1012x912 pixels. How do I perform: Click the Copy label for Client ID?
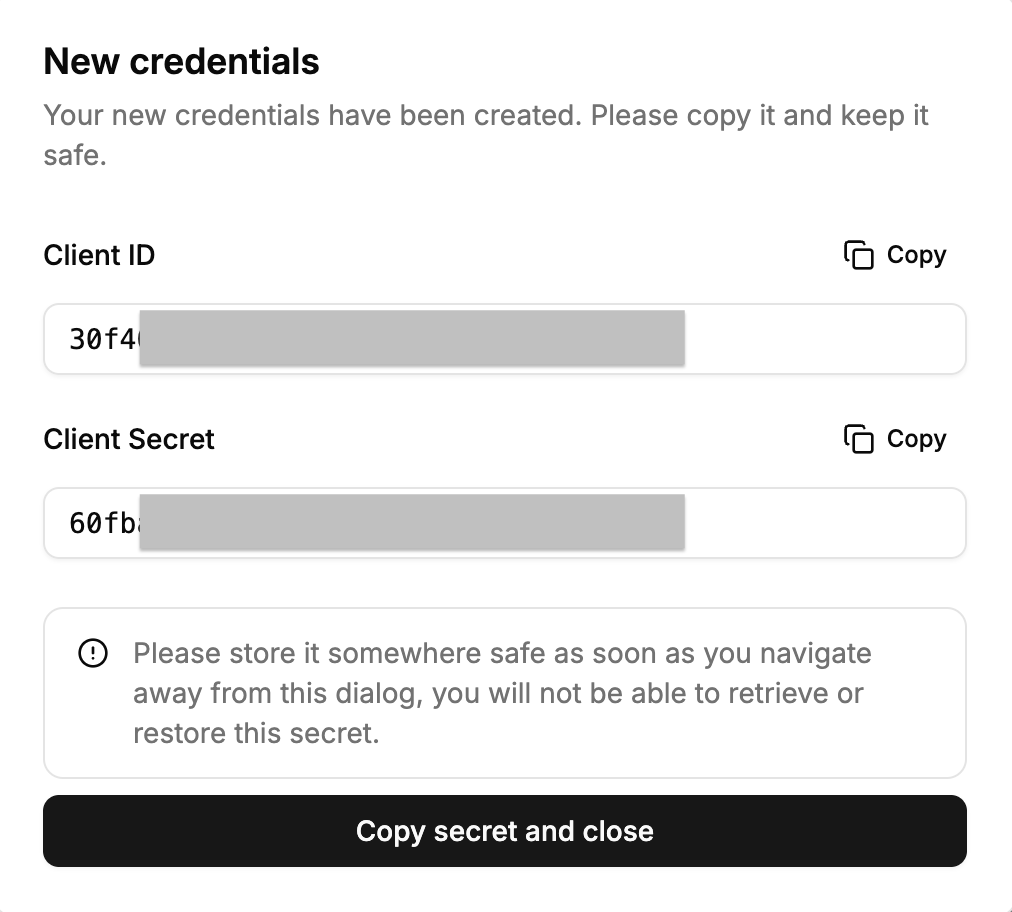point(915,255)
